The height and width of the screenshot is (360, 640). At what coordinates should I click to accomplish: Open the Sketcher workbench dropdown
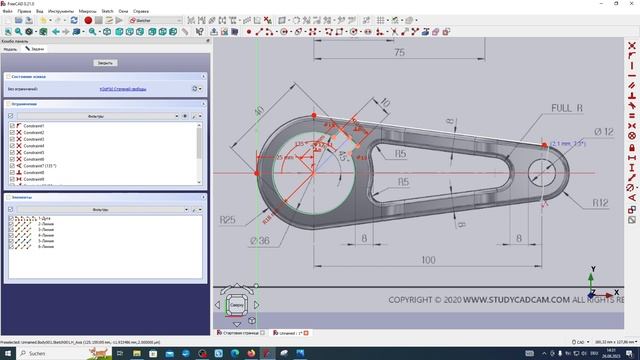point(155,20)
